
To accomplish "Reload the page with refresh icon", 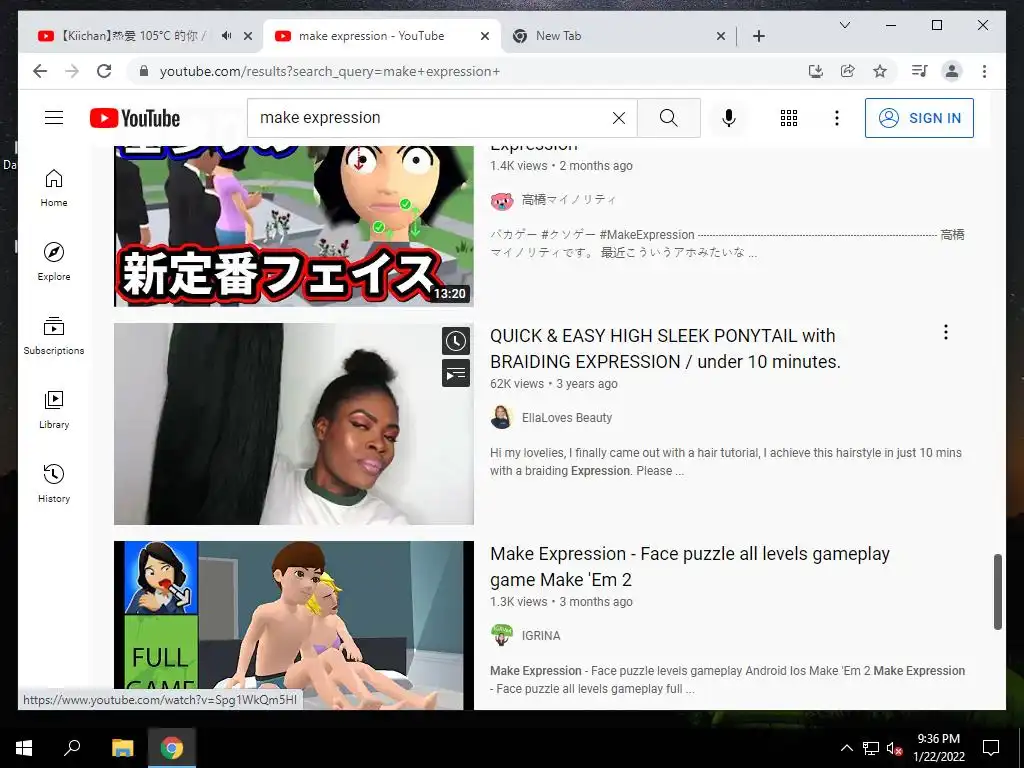I will (x=104, y=71).
